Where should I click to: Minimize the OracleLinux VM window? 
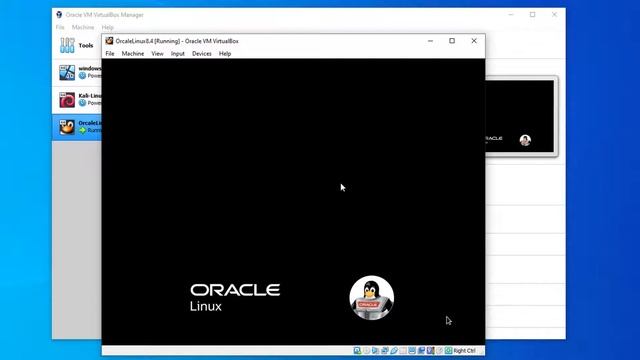tap(430, 41)
